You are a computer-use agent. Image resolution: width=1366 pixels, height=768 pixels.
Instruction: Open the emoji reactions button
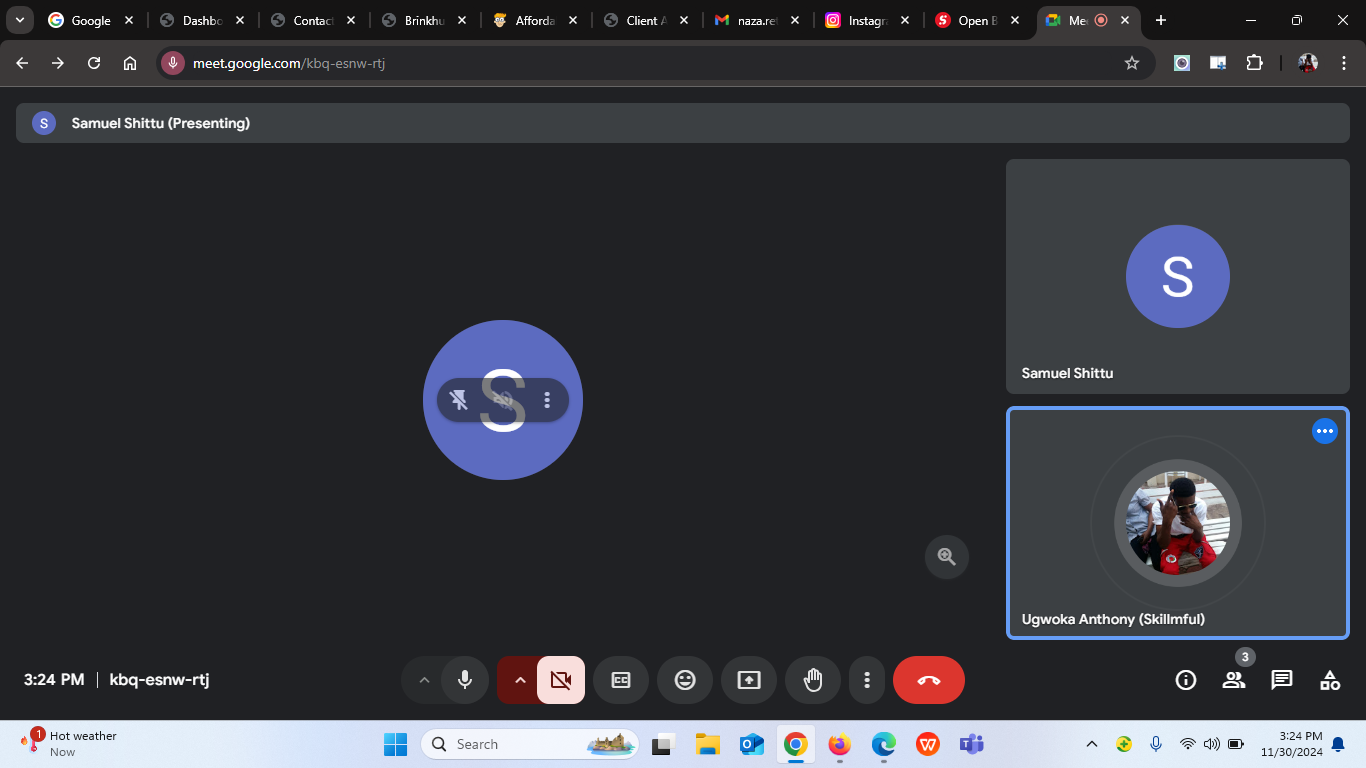pyautogui.click(x=685, y=680)
